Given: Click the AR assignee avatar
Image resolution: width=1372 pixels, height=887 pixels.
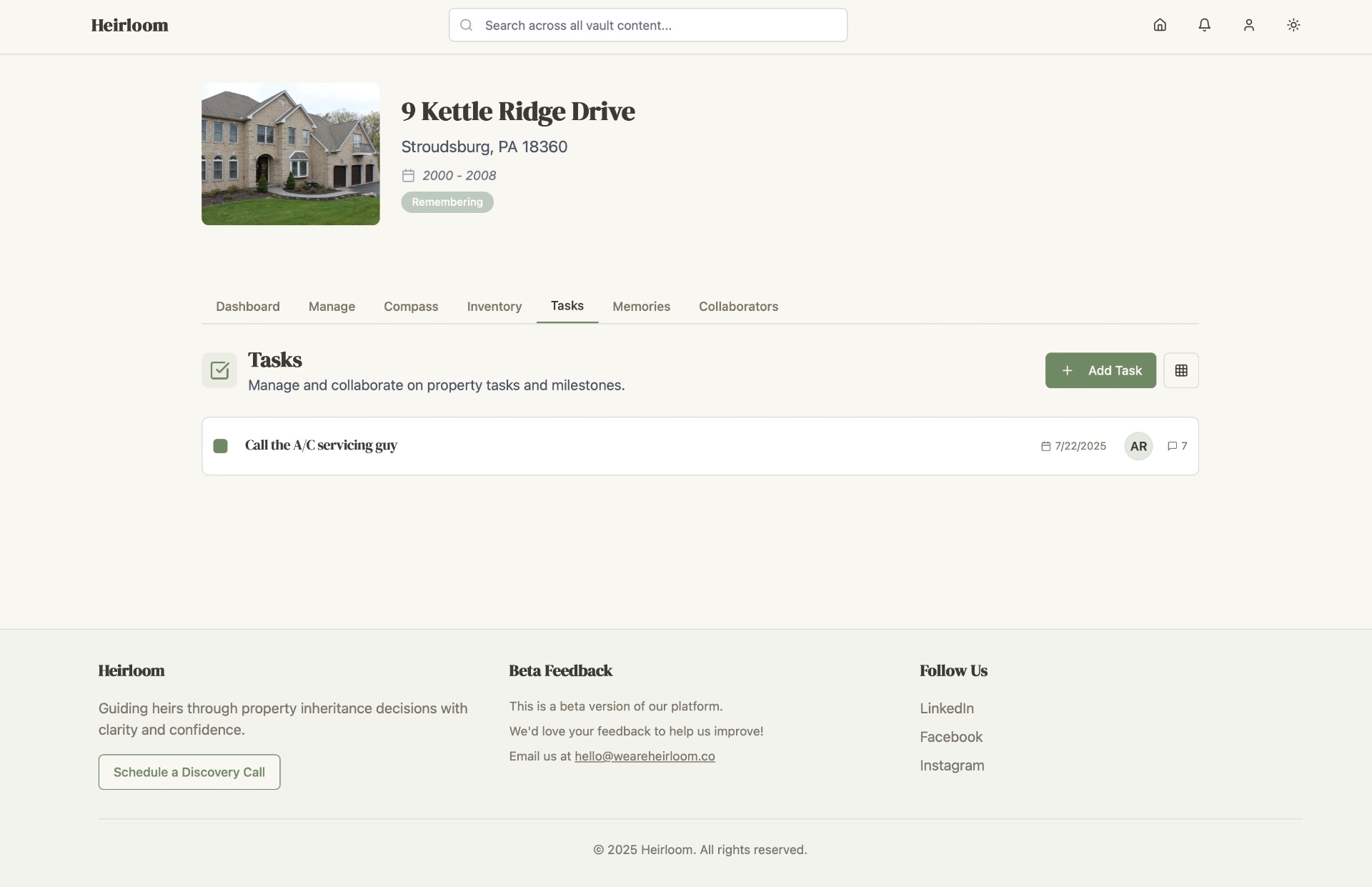Looking at the screenshot, I should click(x=1138, y=446).
